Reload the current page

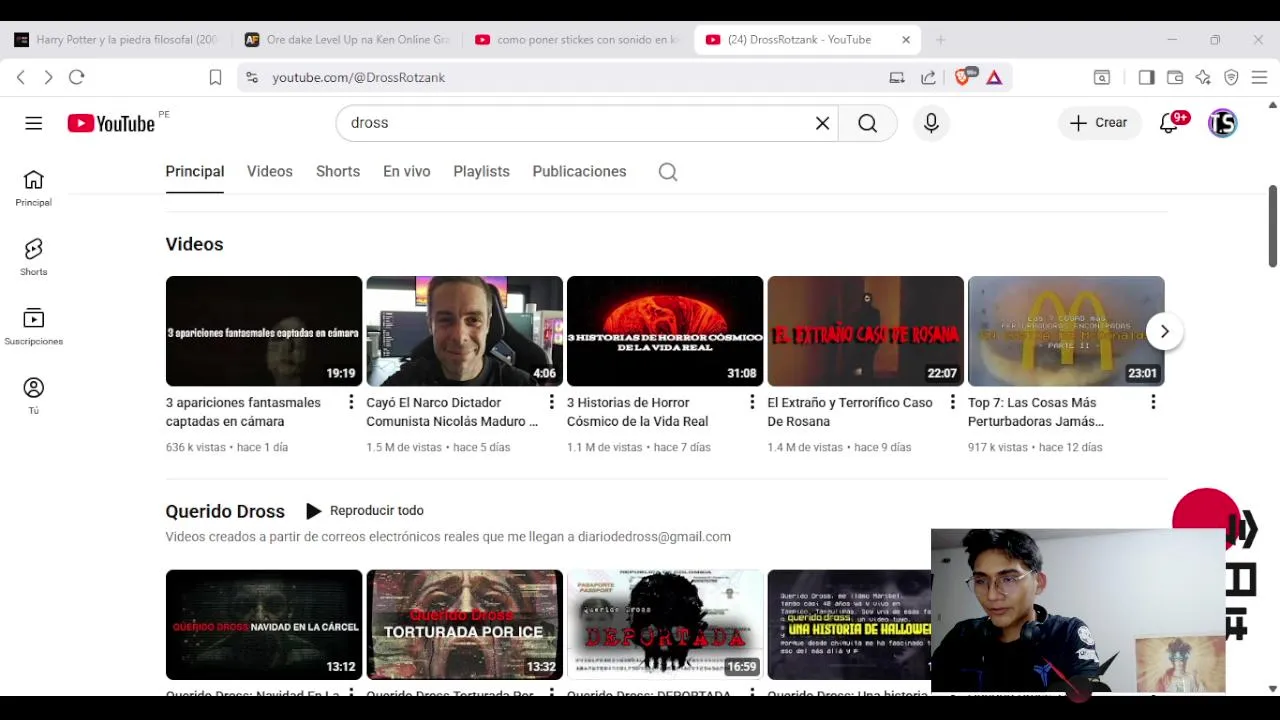click(x=77, y=77)
